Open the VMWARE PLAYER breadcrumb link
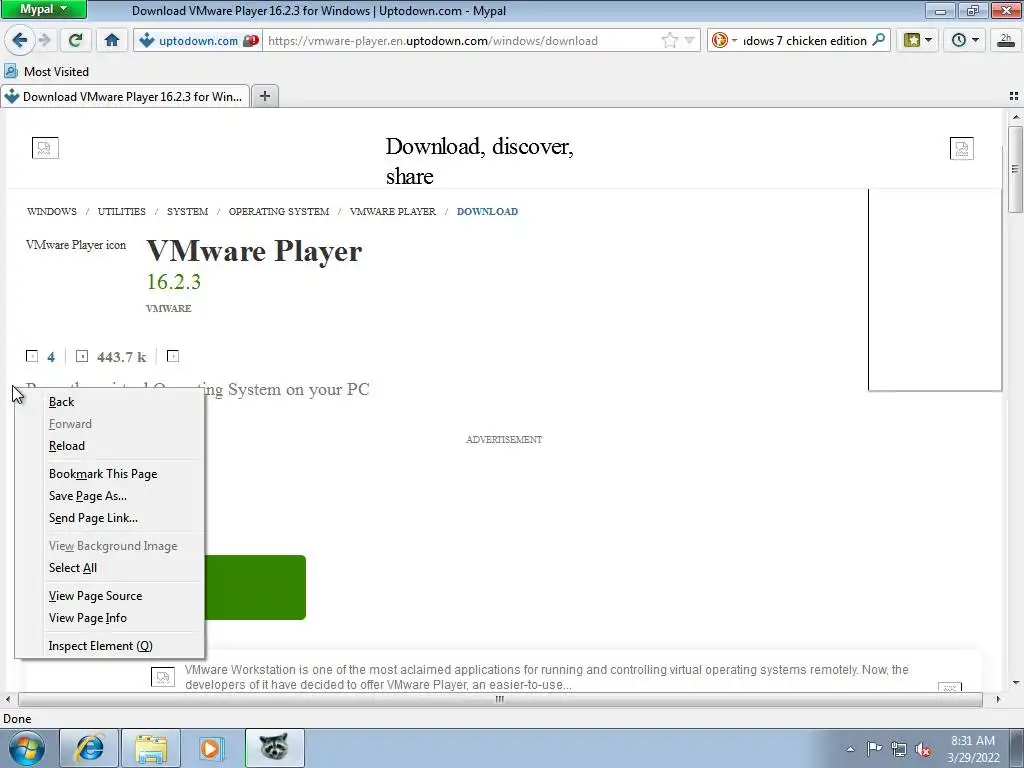1024x768 pixels. pyautogui.click(x=392, y=212)
